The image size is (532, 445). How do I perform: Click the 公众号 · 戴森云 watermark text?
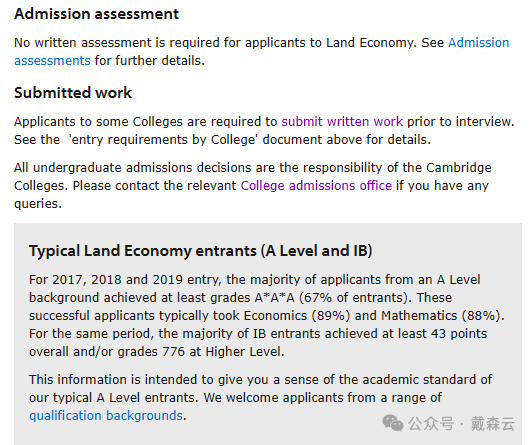(461, 424)
